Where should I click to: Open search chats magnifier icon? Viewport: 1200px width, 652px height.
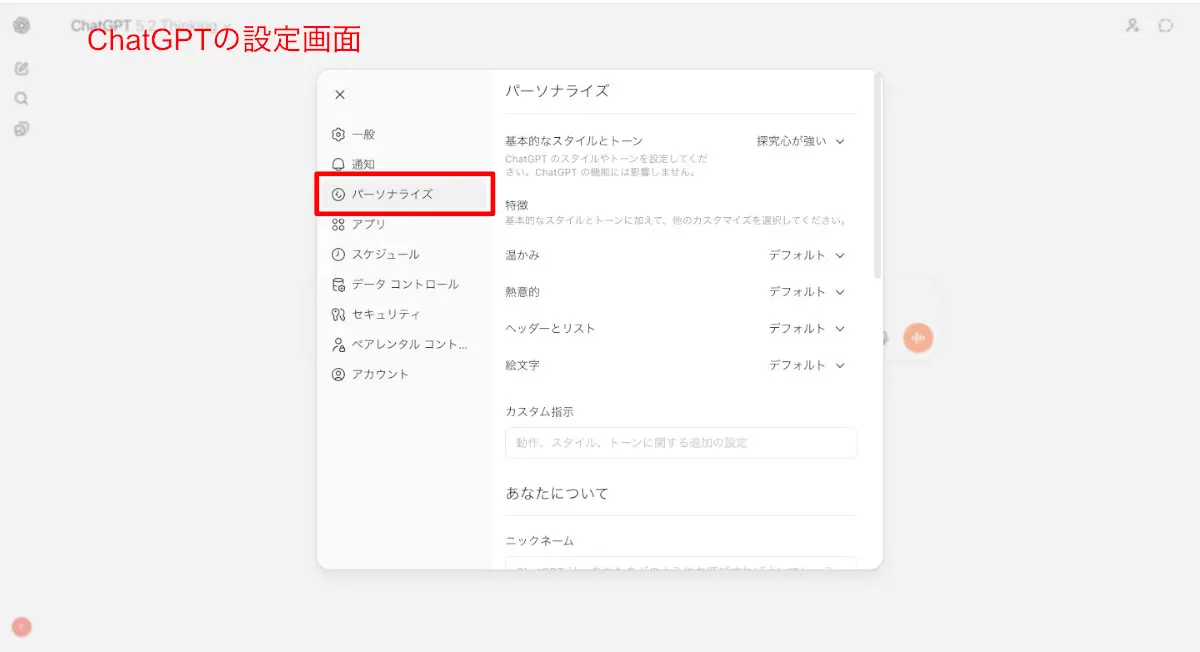(21, 99)
